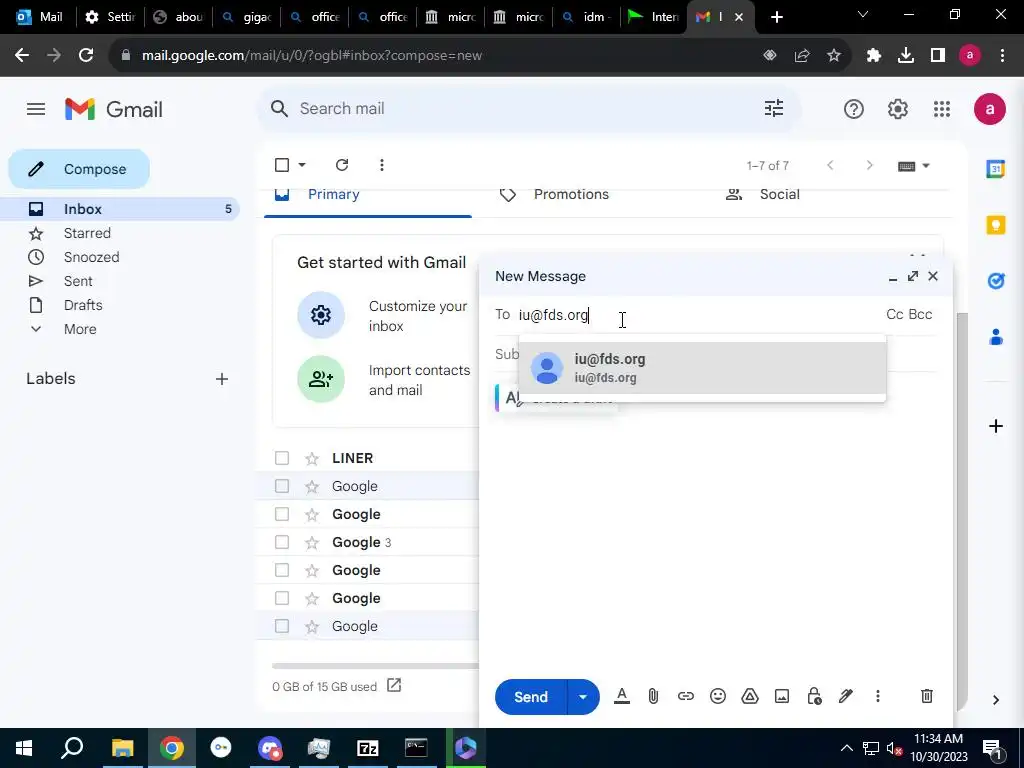Screen dimensions: 1024x768
Task: Insert signature with the pen icon
Action: tap(846, 696)
